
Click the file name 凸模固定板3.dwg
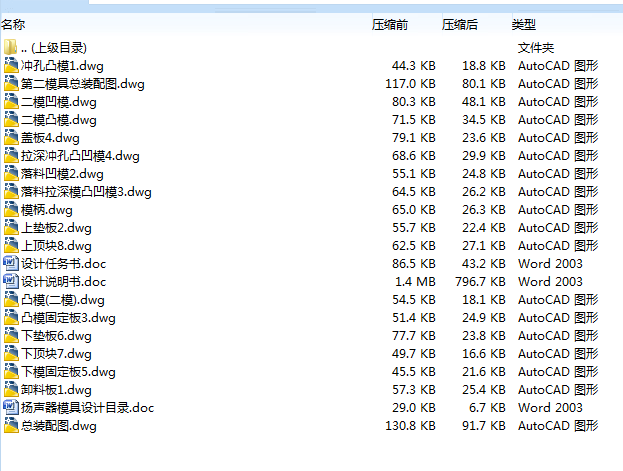(x=68, y=318)
